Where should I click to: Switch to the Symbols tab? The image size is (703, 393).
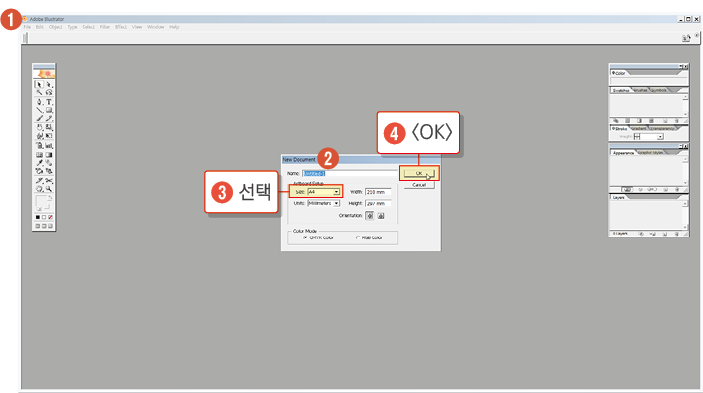tap(659, 90)
